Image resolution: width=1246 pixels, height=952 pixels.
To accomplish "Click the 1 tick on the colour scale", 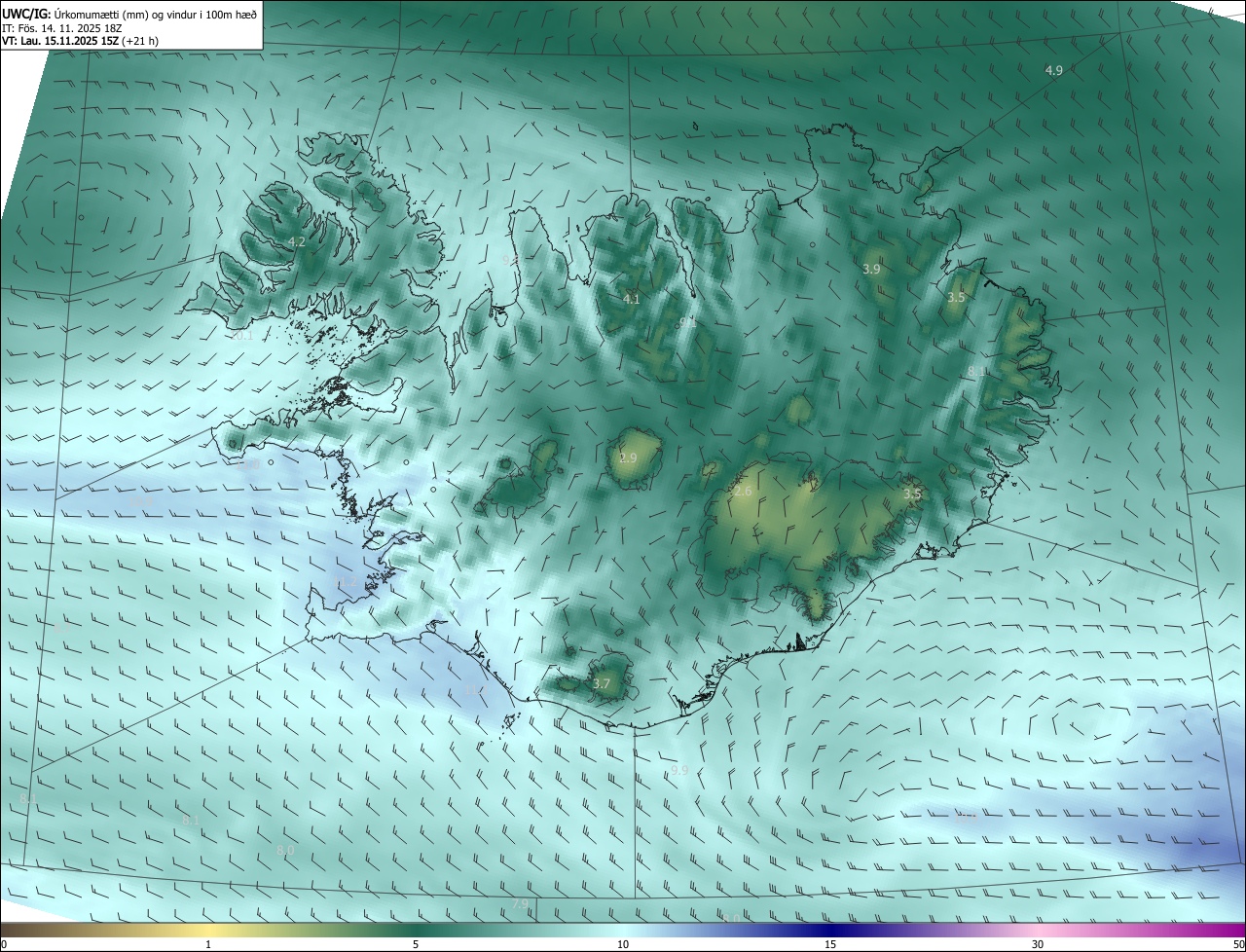I will [208, 944].
